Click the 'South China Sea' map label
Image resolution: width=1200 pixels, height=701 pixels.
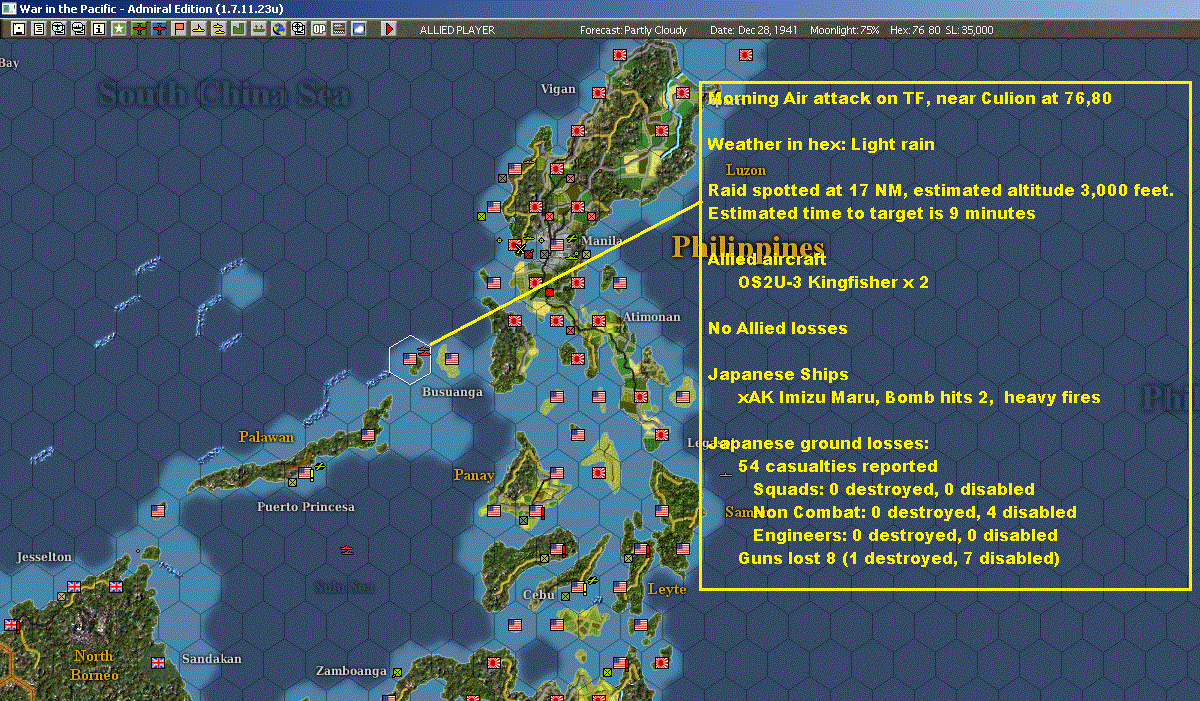click(x=224, y=96)
